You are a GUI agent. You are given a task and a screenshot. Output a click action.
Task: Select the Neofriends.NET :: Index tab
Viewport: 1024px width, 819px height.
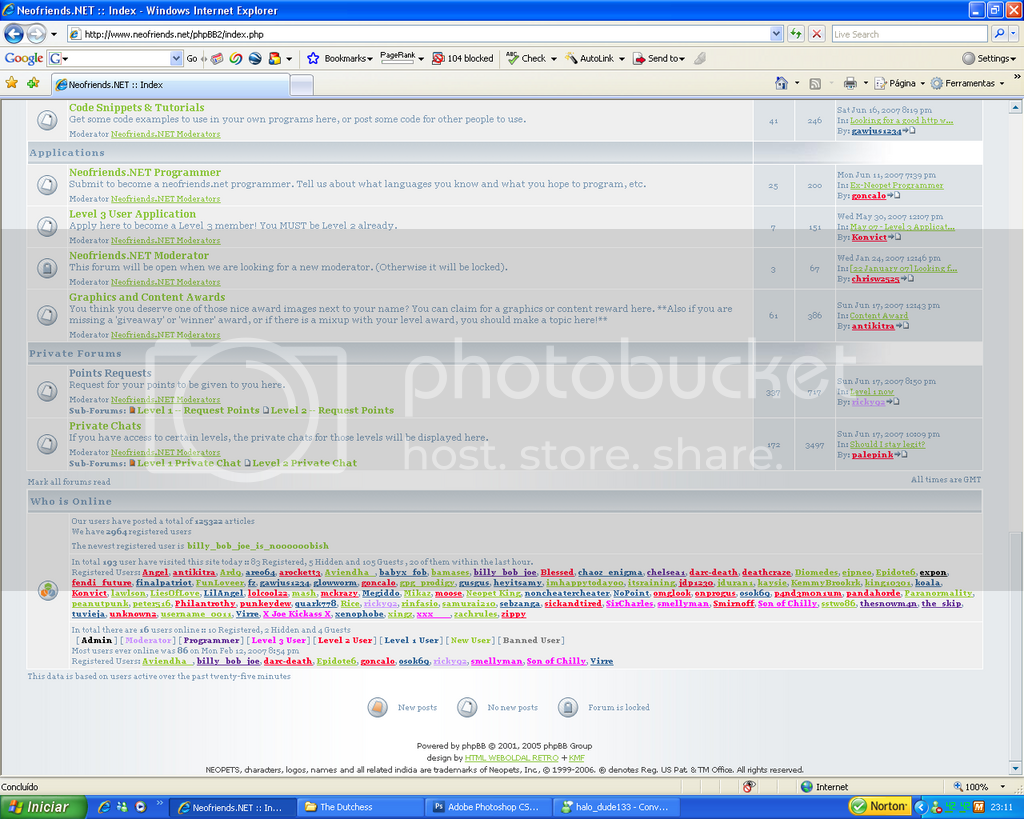(x=110, y=84)
